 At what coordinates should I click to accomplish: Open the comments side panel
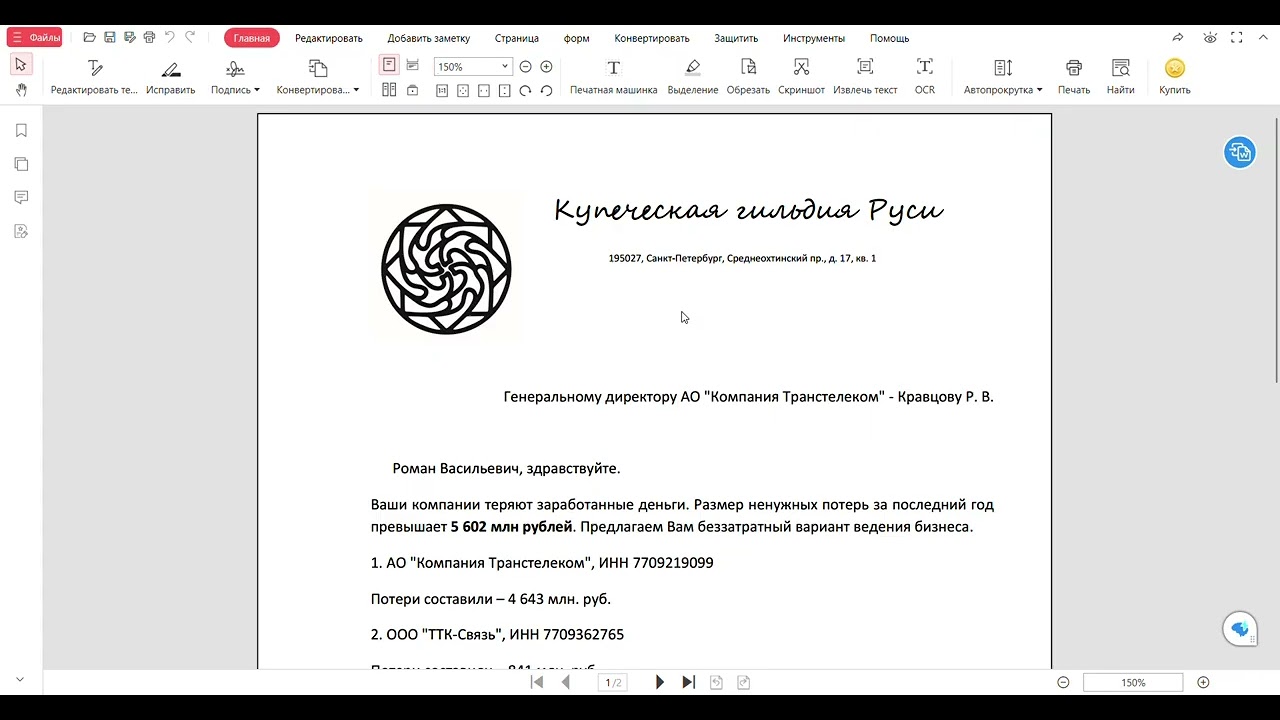(x=21, y=198)
